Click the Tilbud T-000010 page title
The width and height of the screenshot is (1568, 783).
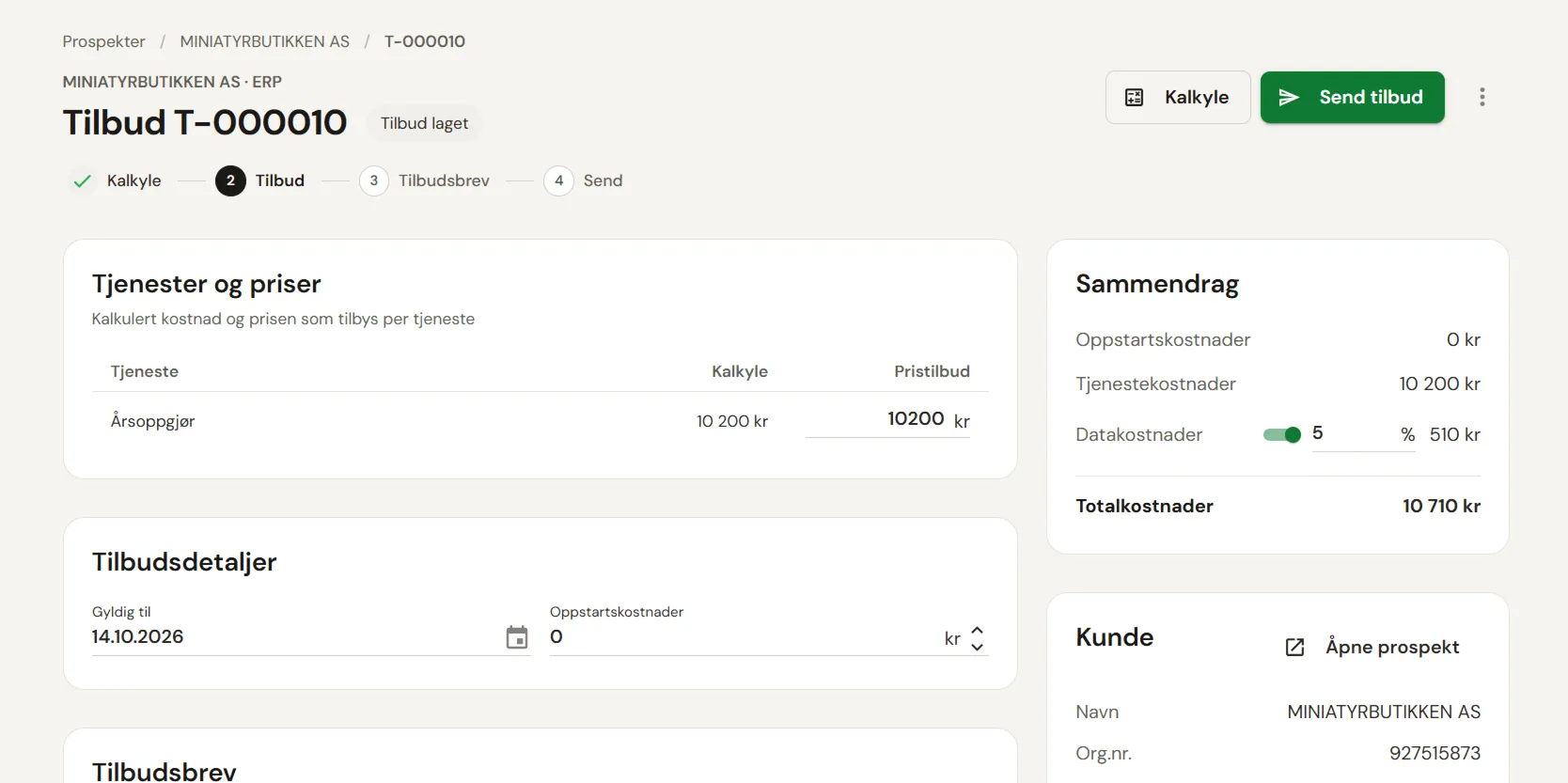(x=205, y=122)
